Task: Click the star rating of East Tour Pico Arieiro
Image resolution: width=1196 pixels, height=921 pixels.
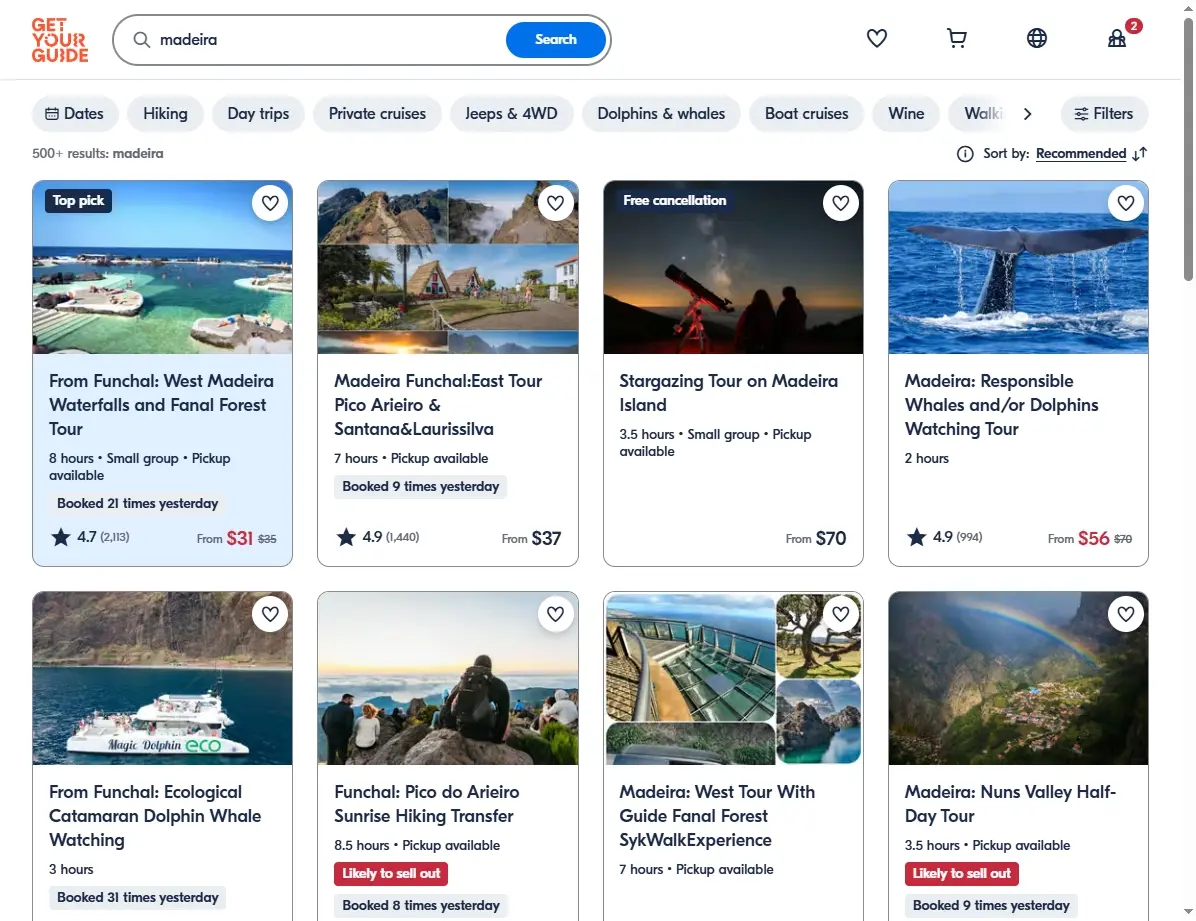Action: click(378, 537)
